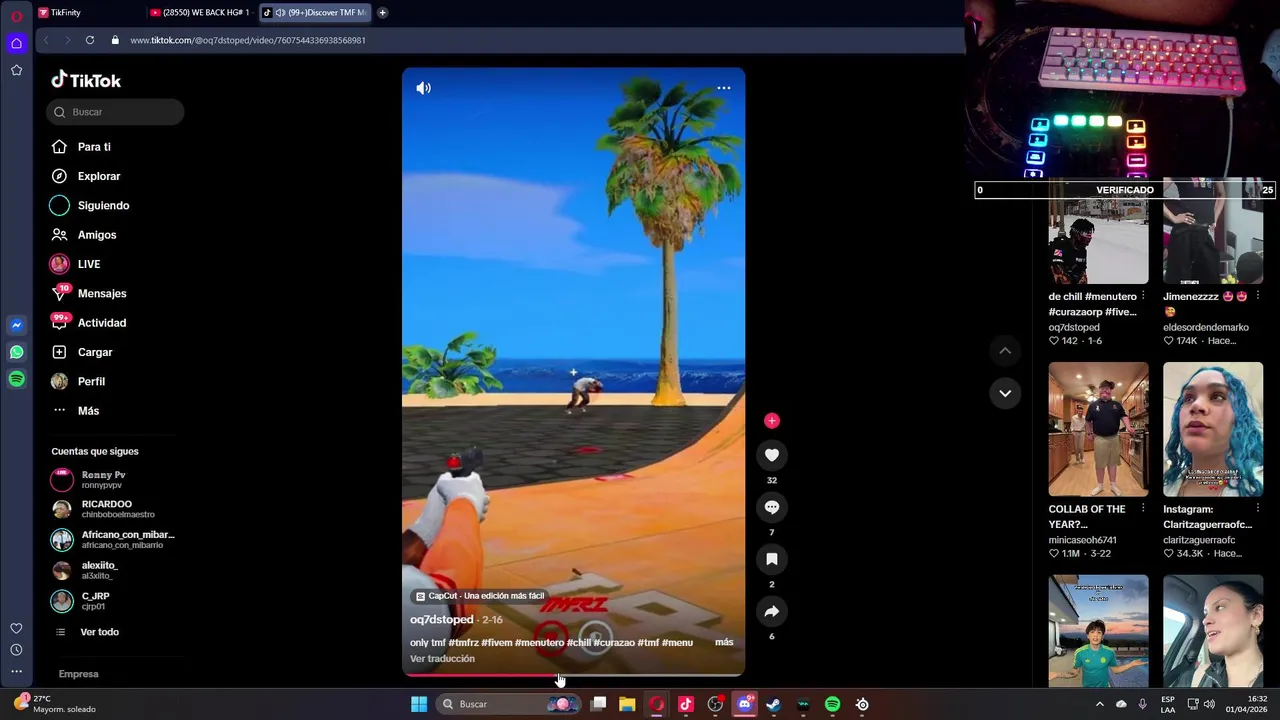1280x720 pixels.
Task: Open Windows Start menu
Action: (x=419, y=704)
